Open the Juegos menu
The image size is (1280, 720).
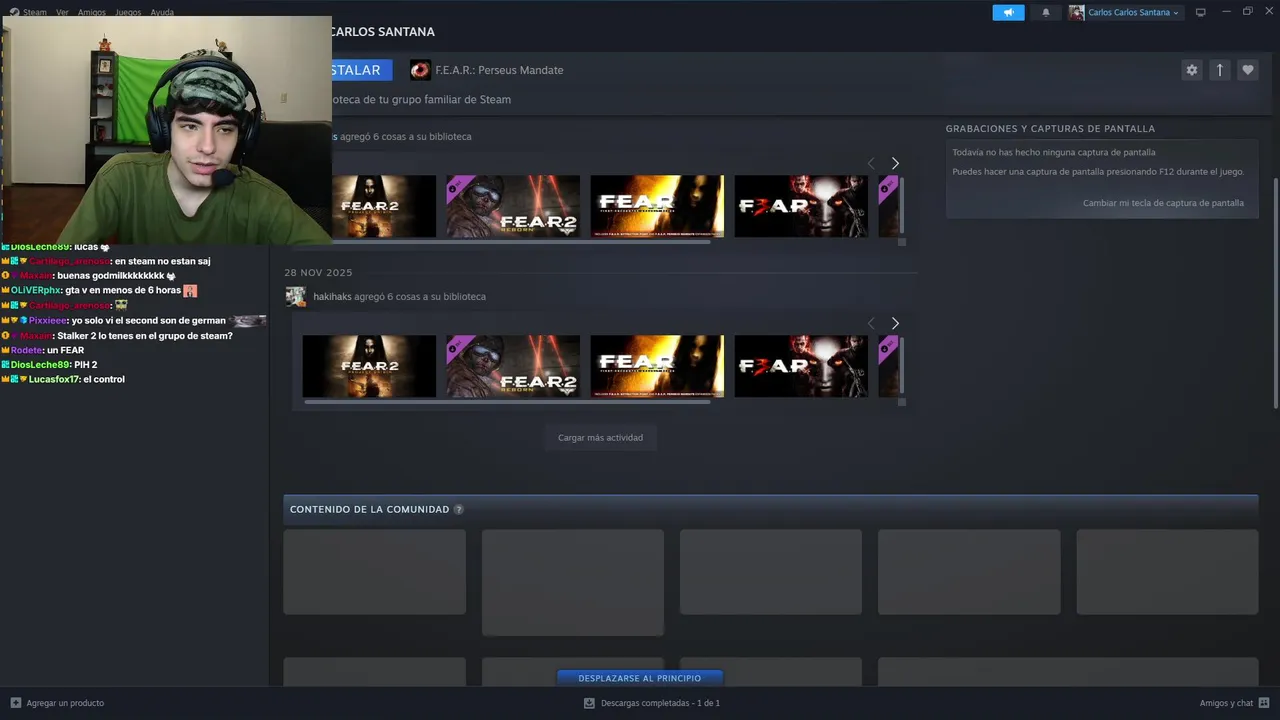click(x=128, y=12)
